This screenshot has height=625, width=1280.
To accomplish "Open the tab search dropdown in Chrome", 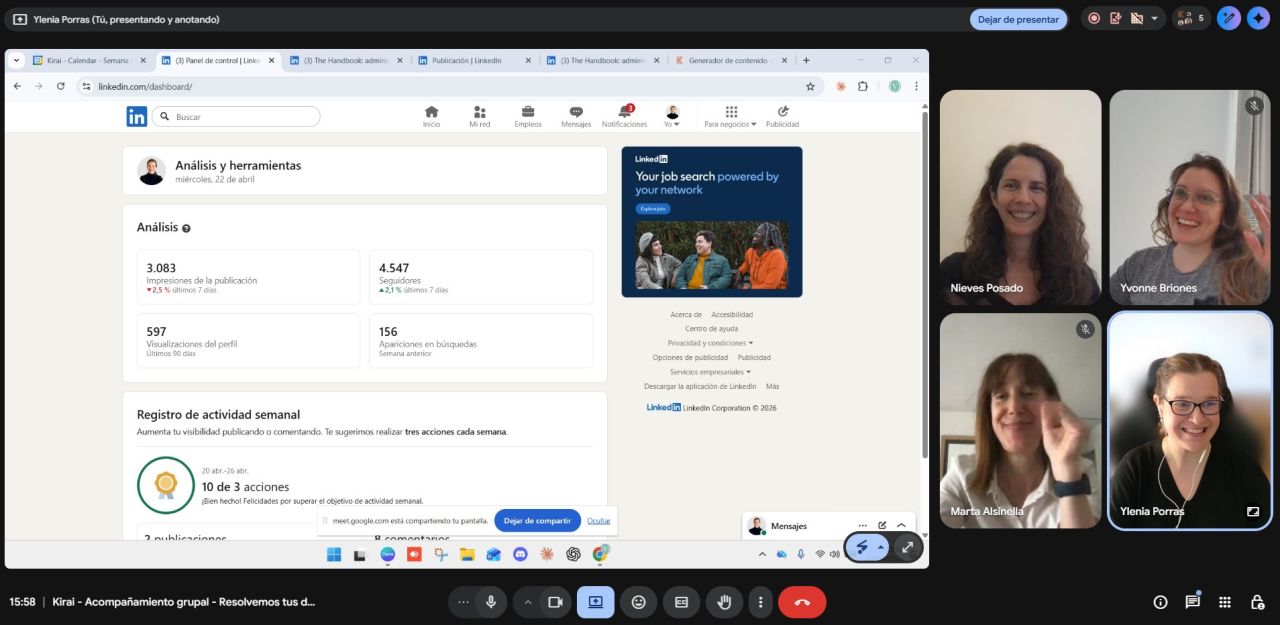I will pos(16,60).
